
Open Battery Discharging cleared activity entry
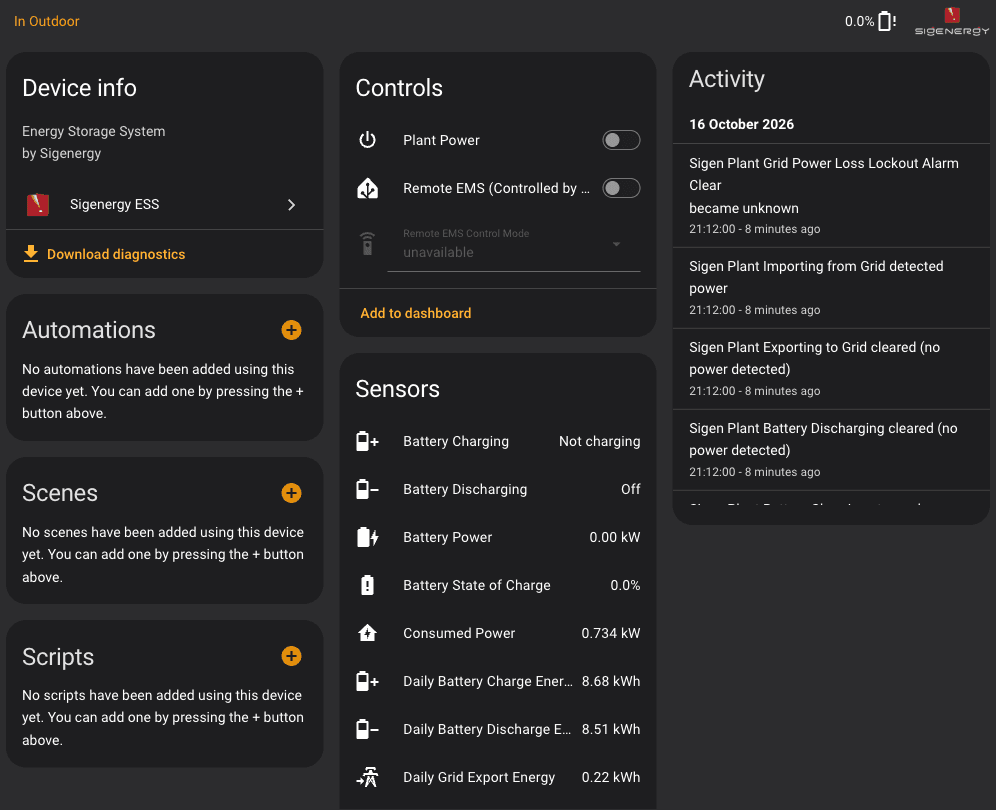pyautogui.click(x=831, y=450)
